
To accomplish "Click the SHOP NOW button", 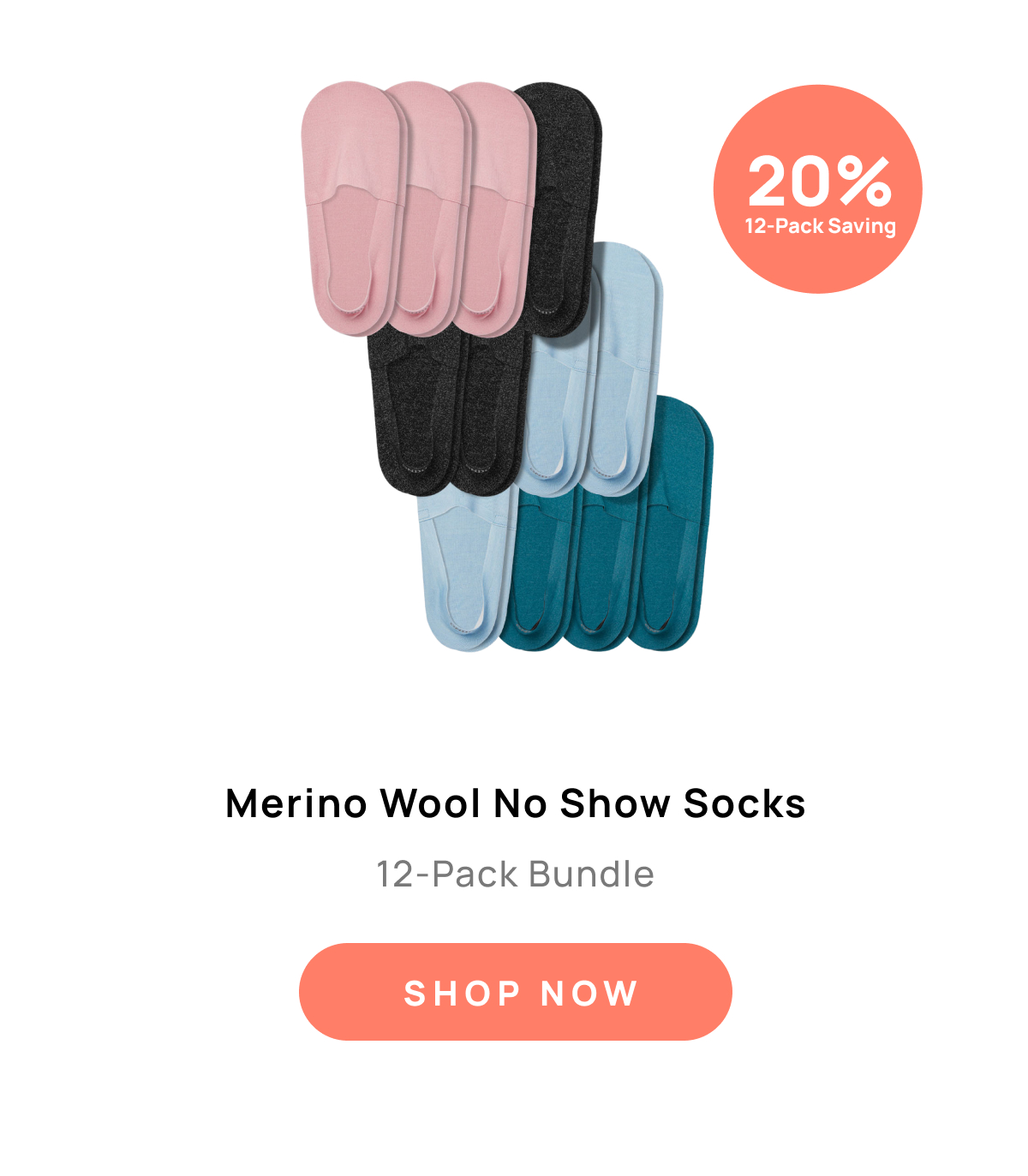I will tap(515, 992).
